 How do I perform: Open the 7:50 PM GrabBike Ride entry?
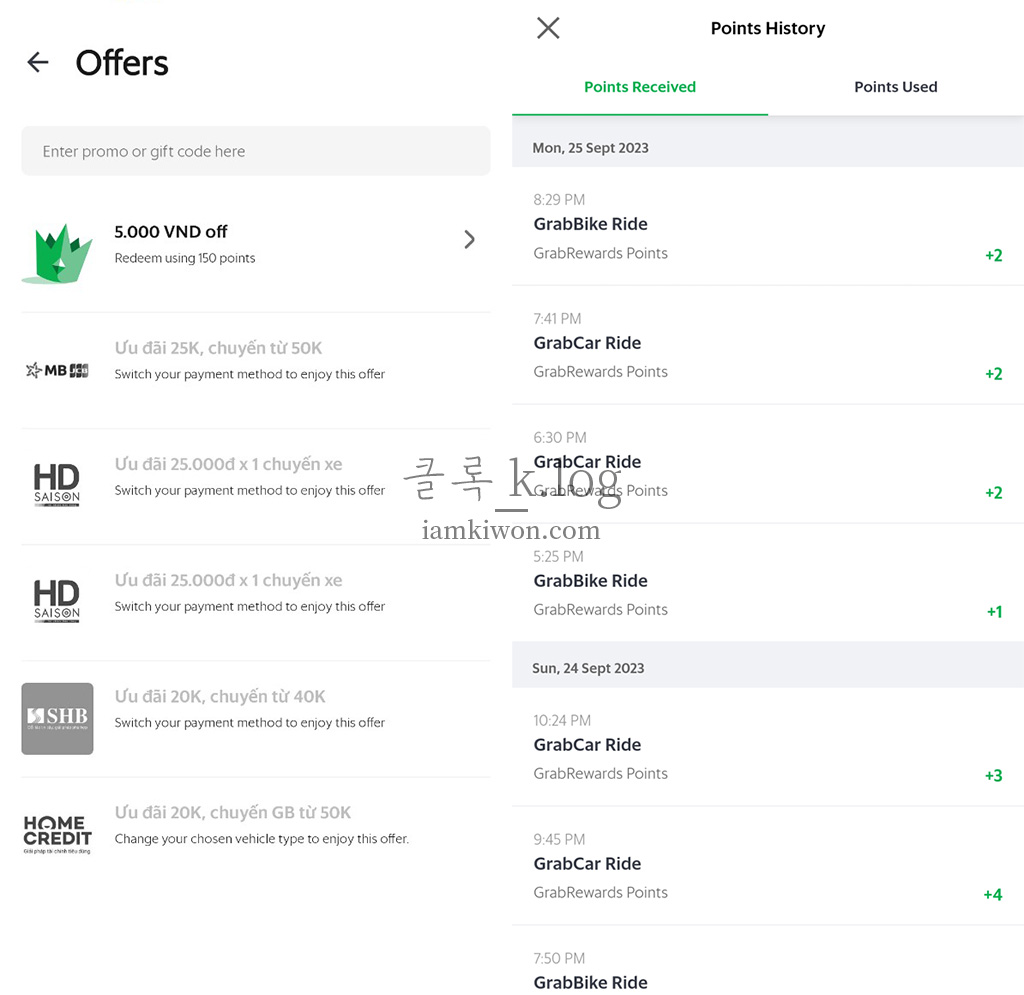tap(768, 960)
